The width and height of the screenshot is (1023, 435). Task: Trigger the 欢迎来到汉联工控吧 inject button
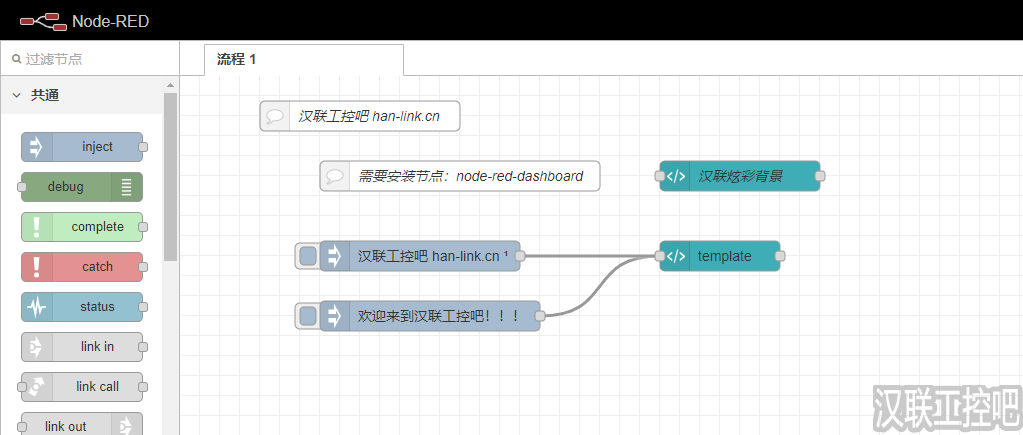308,316
